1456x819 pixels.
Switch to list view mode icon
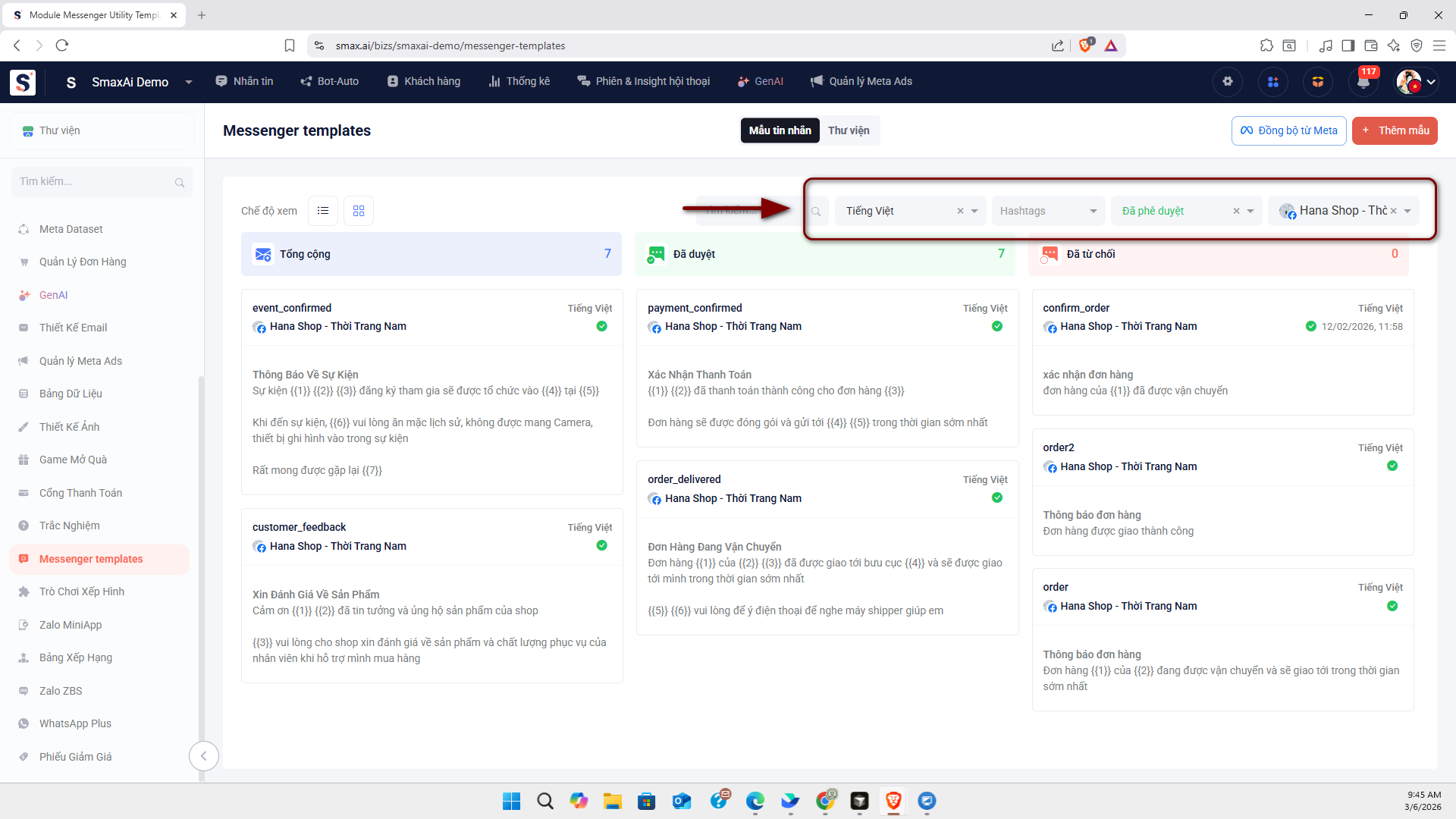323,211
